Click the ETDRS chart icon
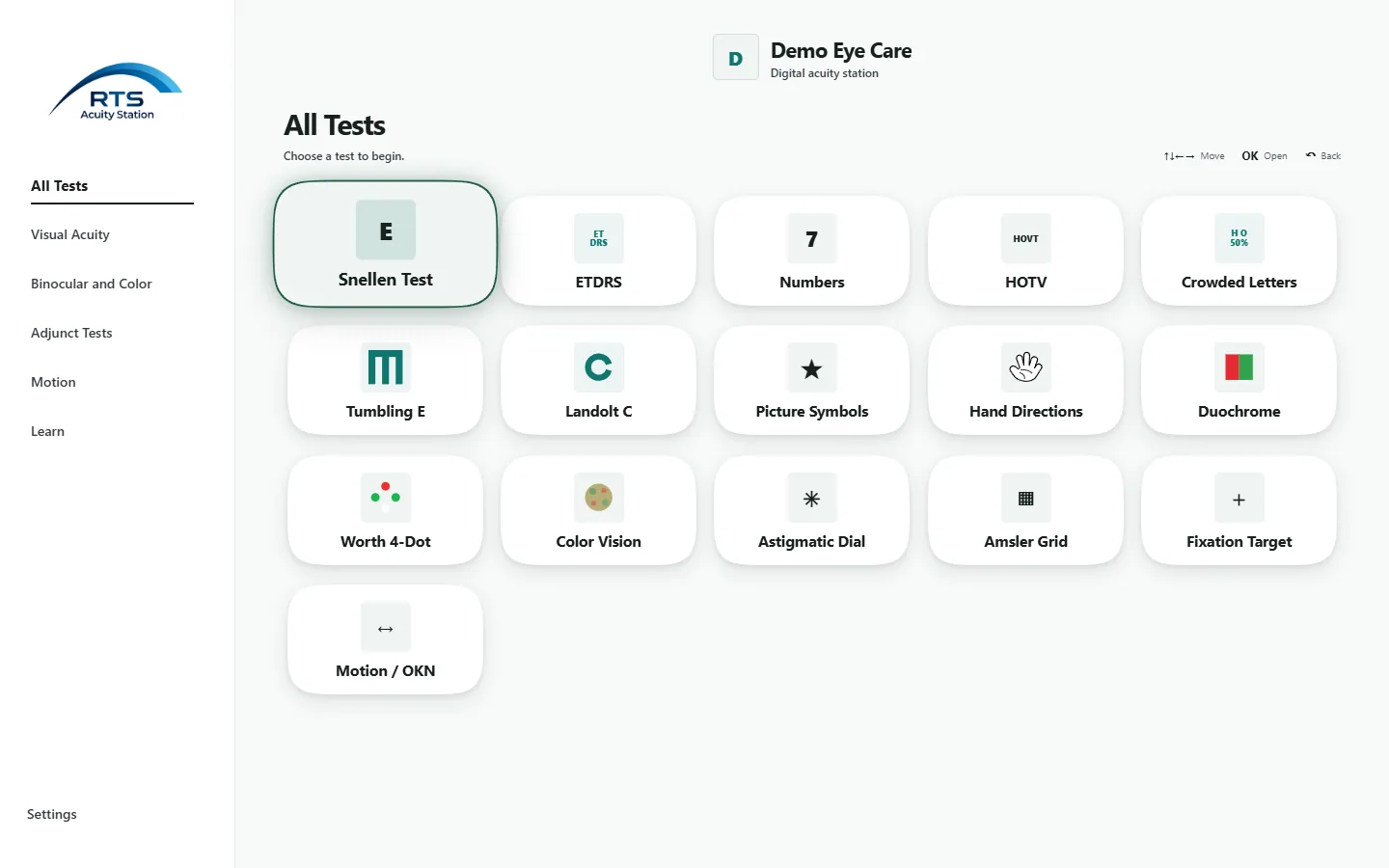The width and height of the screenshot is (1389, 868). [599, 238]
